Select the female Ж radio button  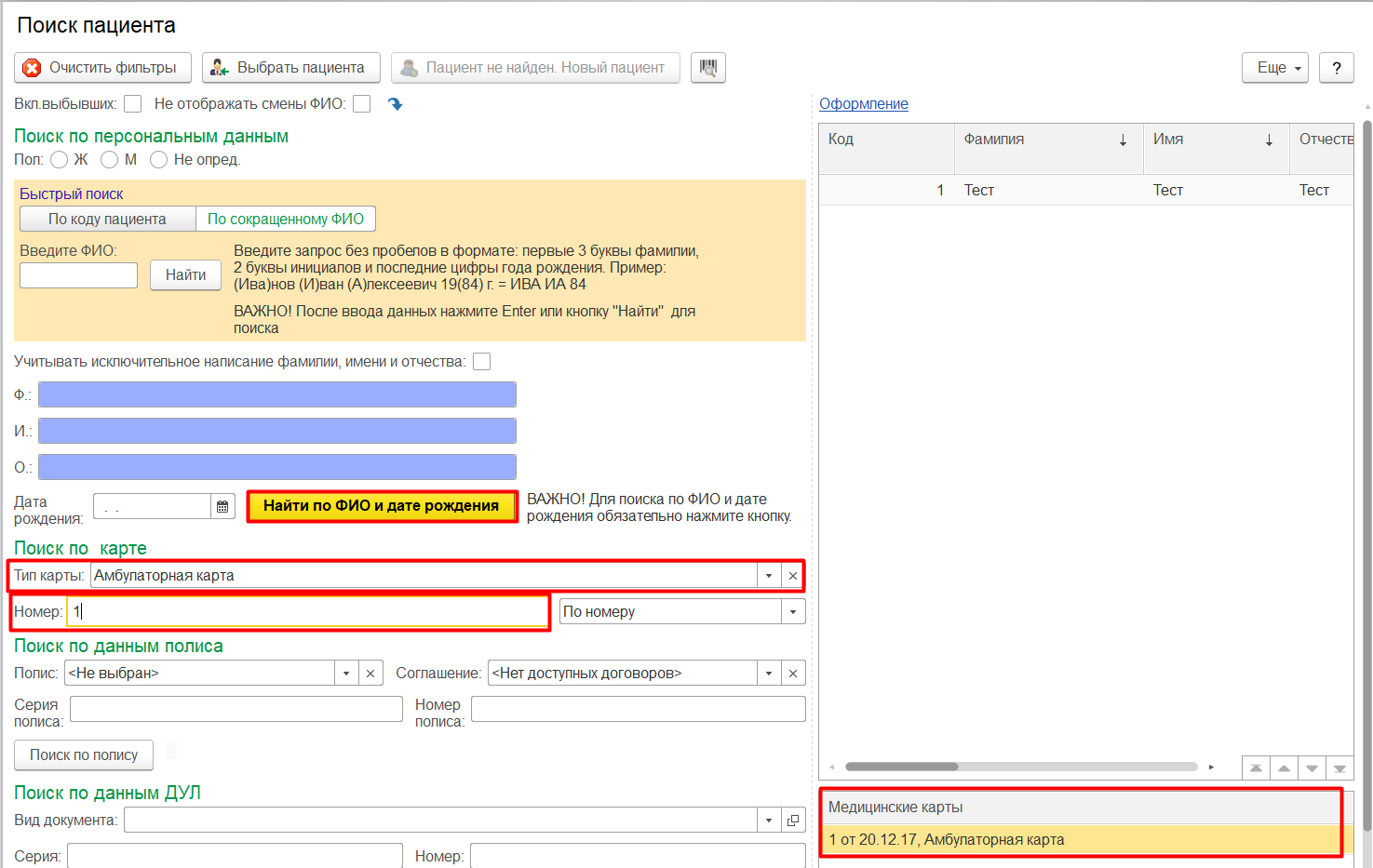[60, 160]
